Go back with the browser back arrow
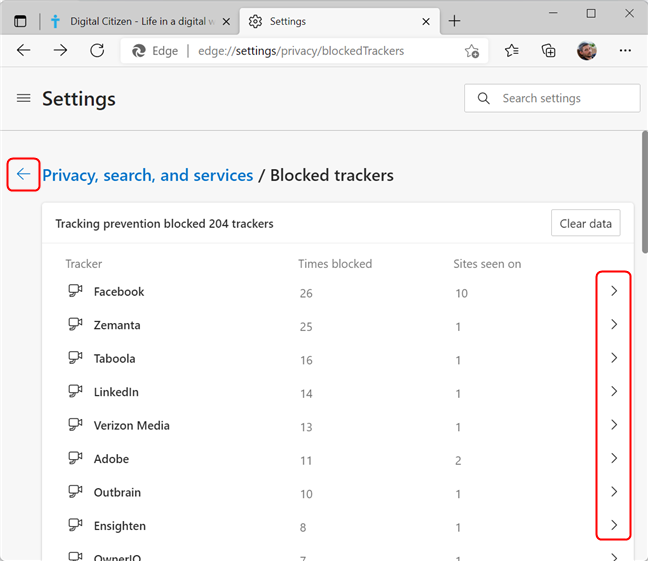Viewport: 648px width, 561px height. (24, 50)
